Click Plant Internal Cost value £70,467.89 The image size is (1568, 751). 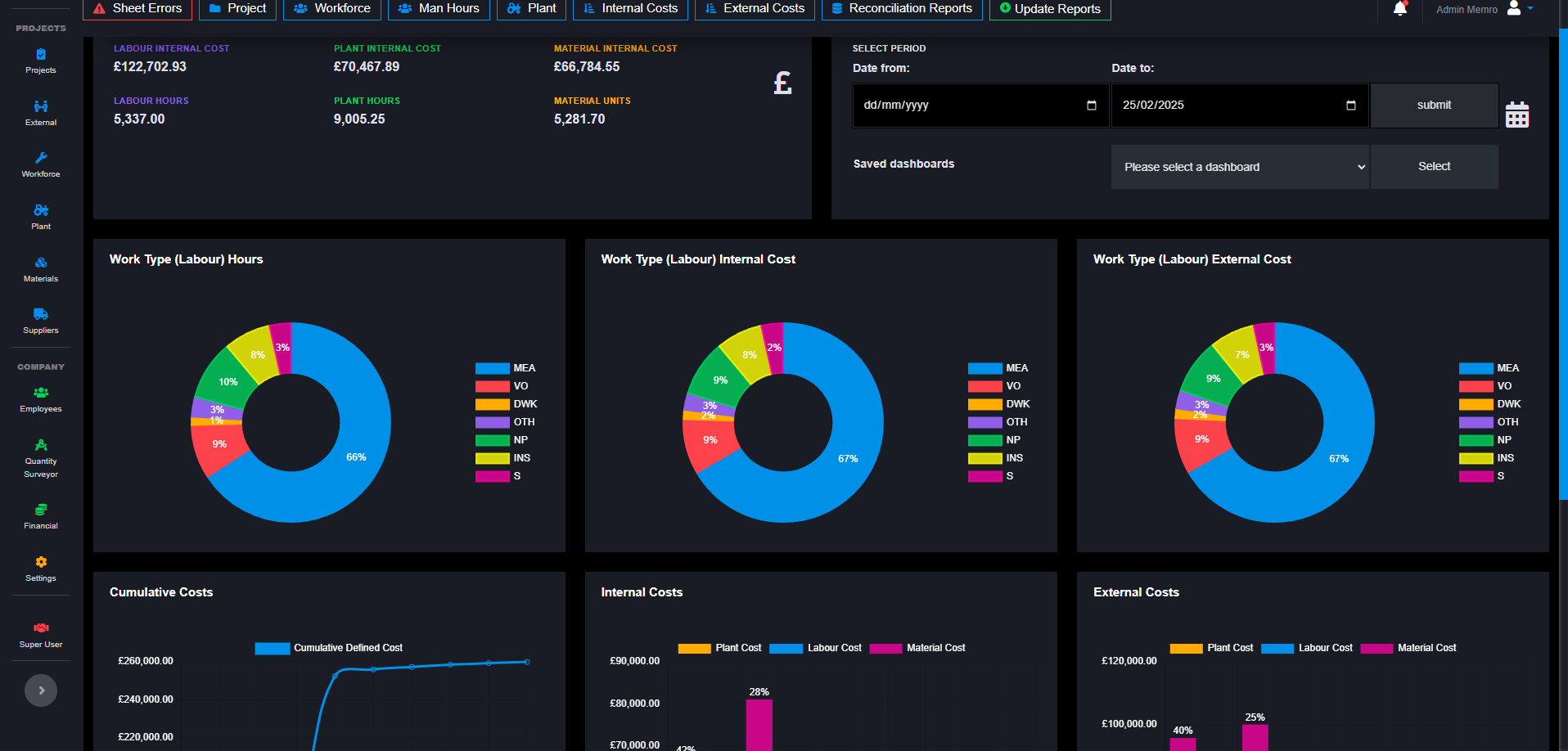tap(367, 67)
